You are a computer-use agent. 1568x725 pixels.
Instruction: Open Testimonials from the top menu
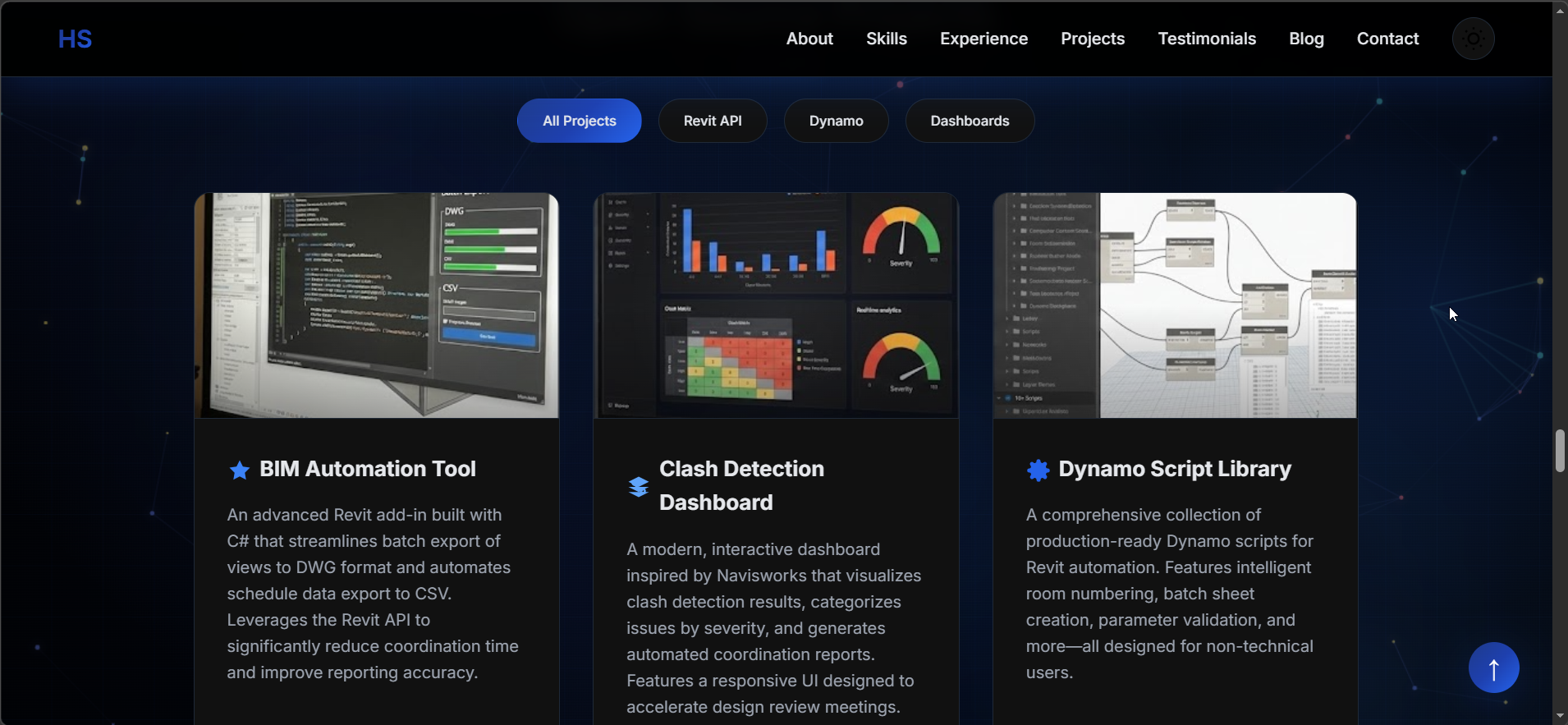[x=1207, y=39]
